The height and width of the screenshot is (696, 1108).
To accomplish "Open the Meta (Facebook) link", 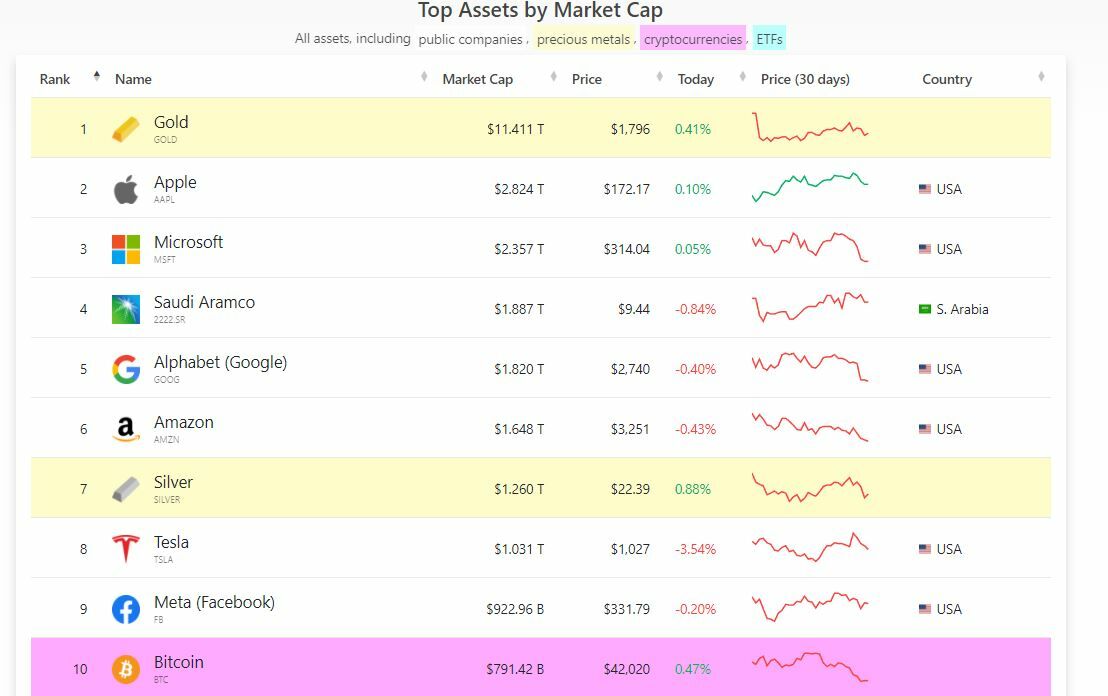I will [214, 602].
